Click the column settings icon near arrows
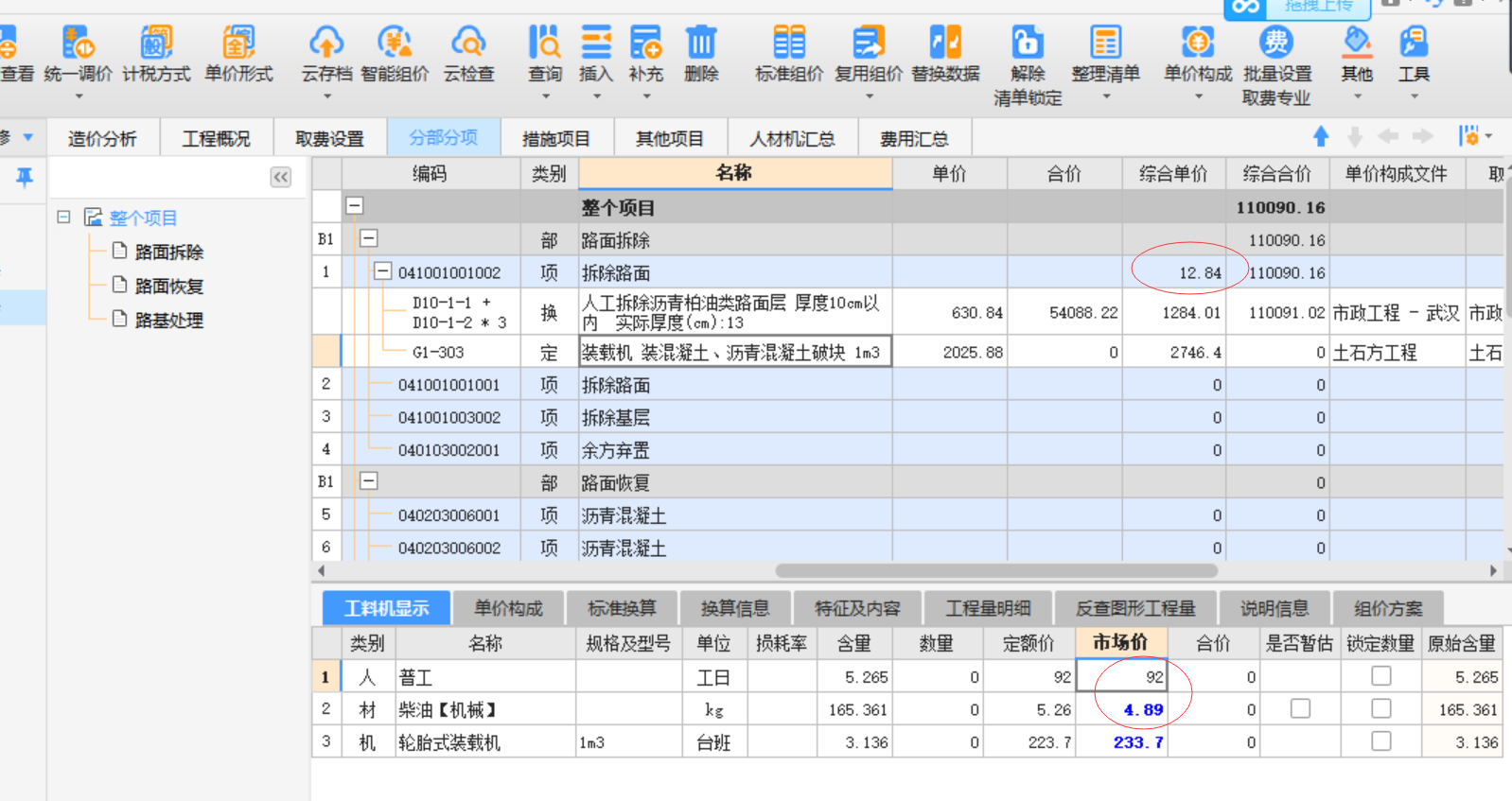This screenshot has width=1512, height=801. pyautogui.click(x=1469, y=136)
